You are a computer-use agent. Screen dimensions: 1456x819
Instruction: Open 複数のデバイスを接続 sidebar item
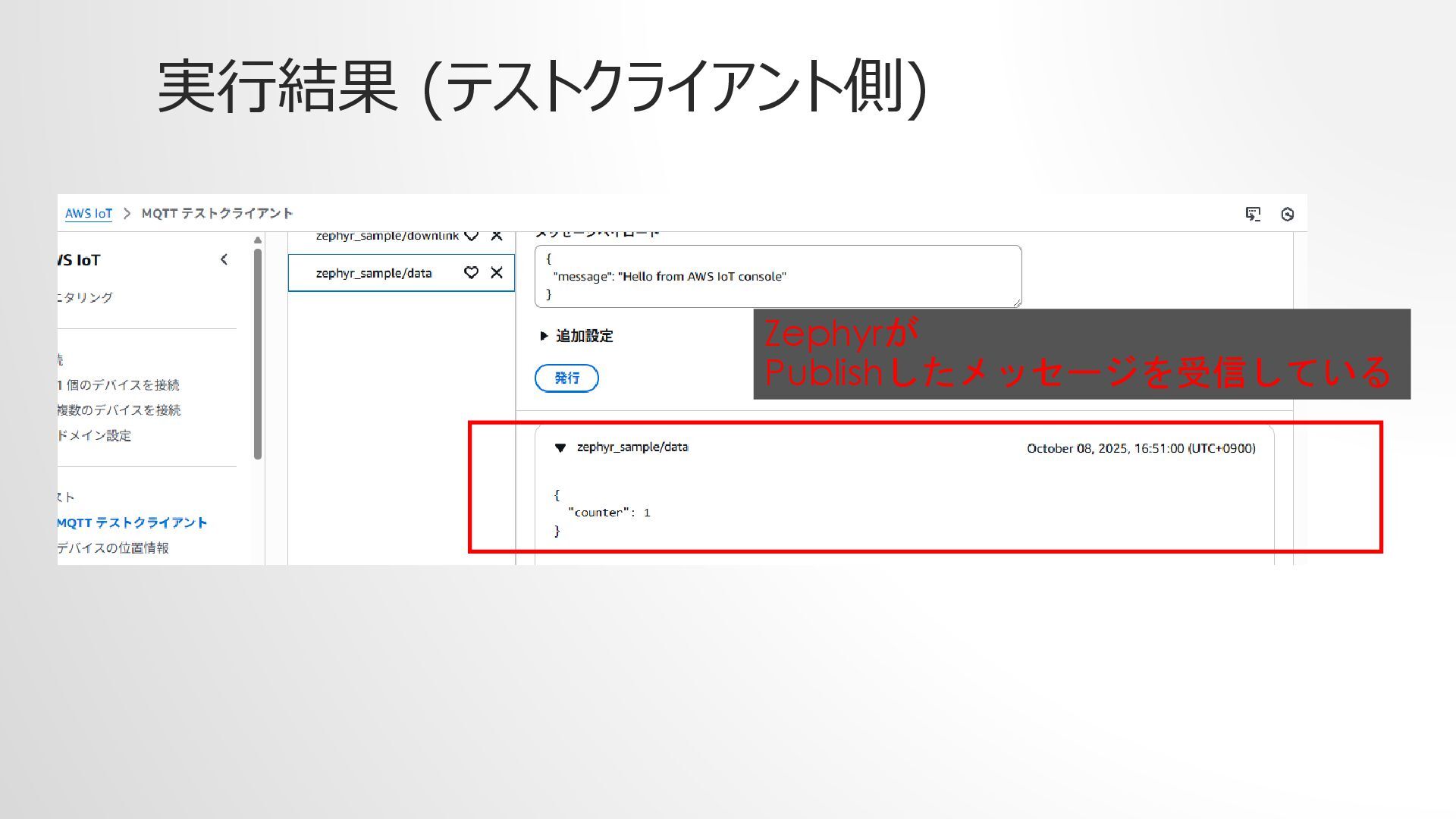[x=119, y=410]
